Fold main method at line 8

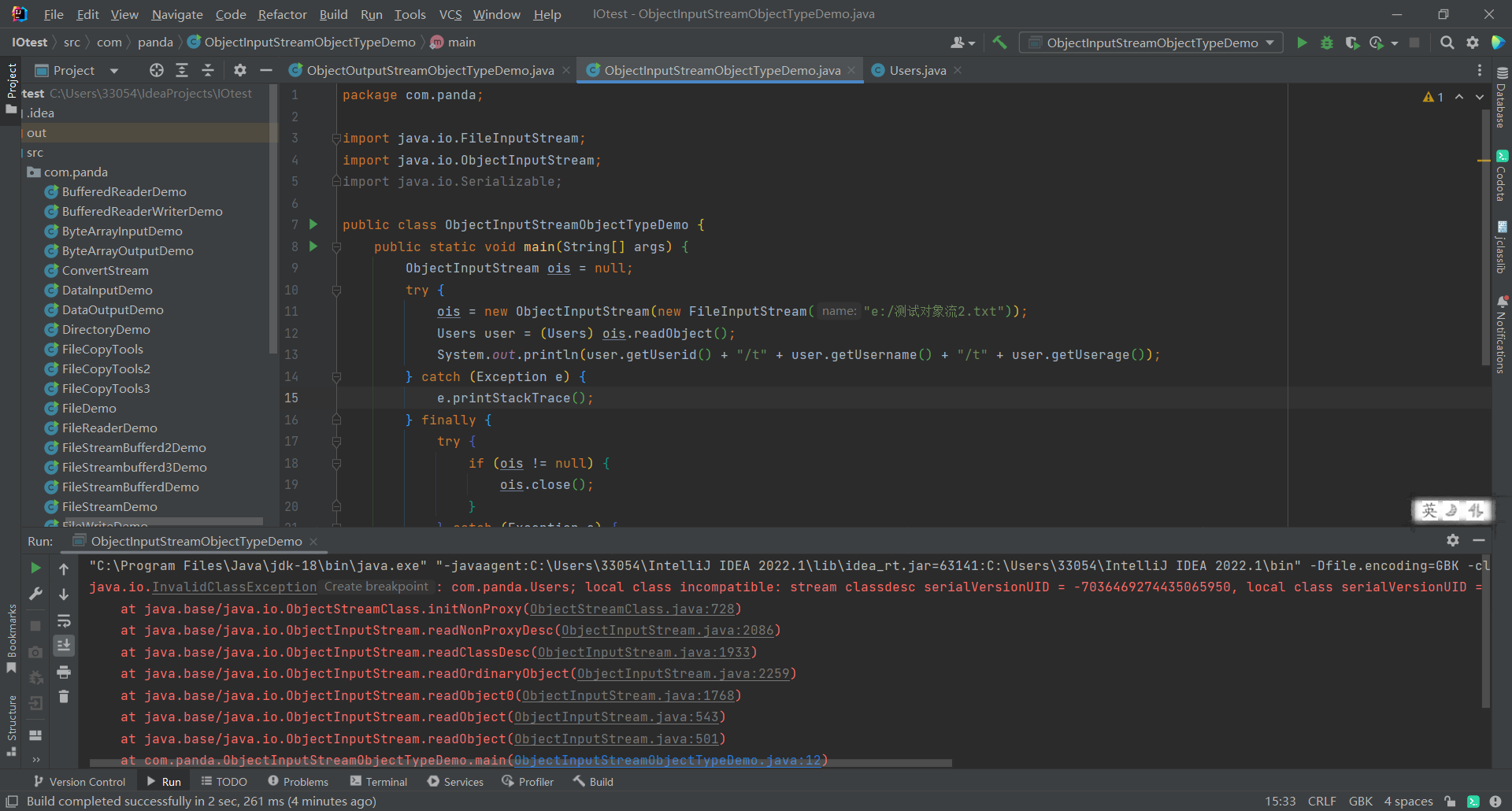[x=336, y=246]
